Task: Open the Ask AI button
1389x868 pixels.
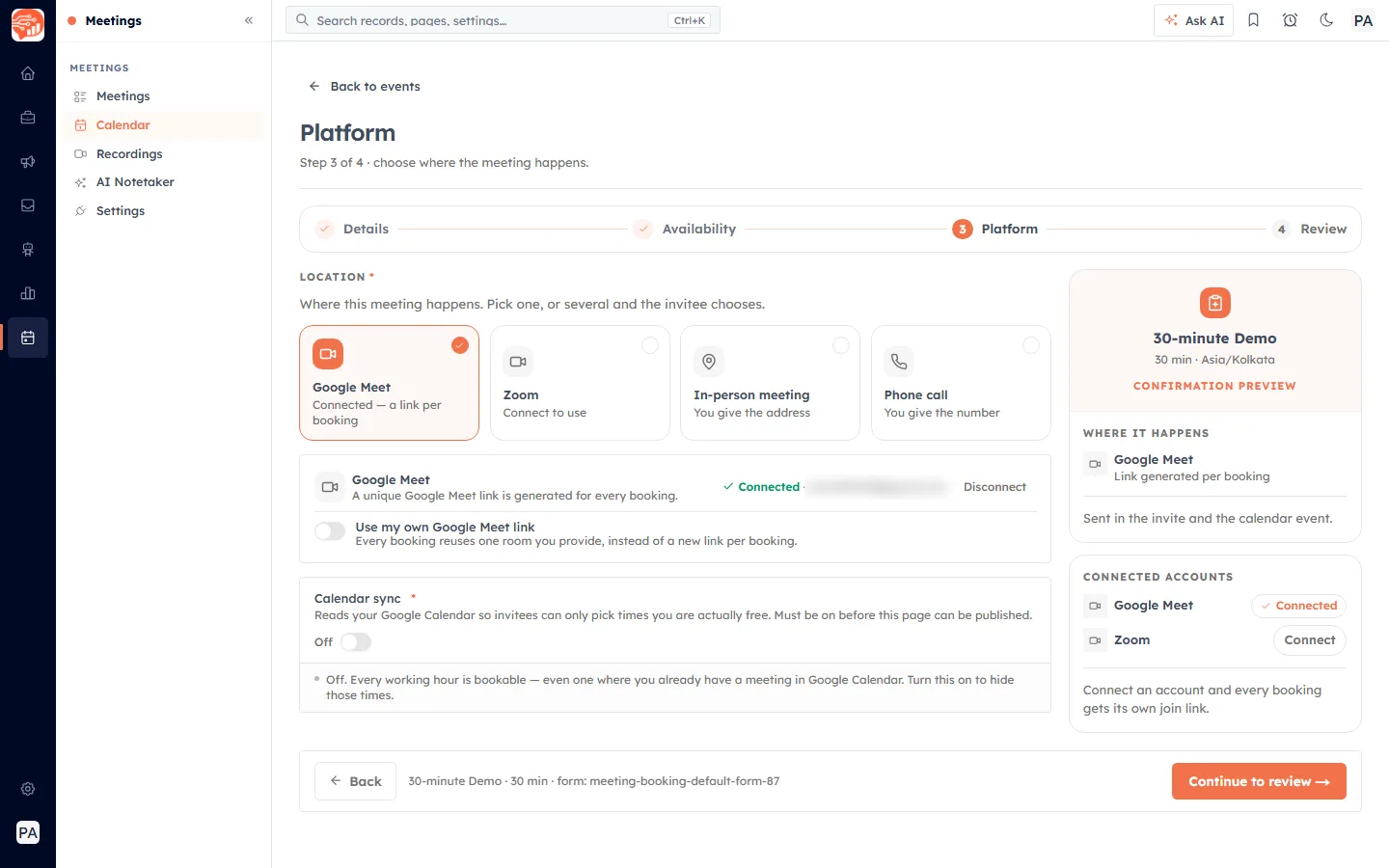Action: point(1193,20)
